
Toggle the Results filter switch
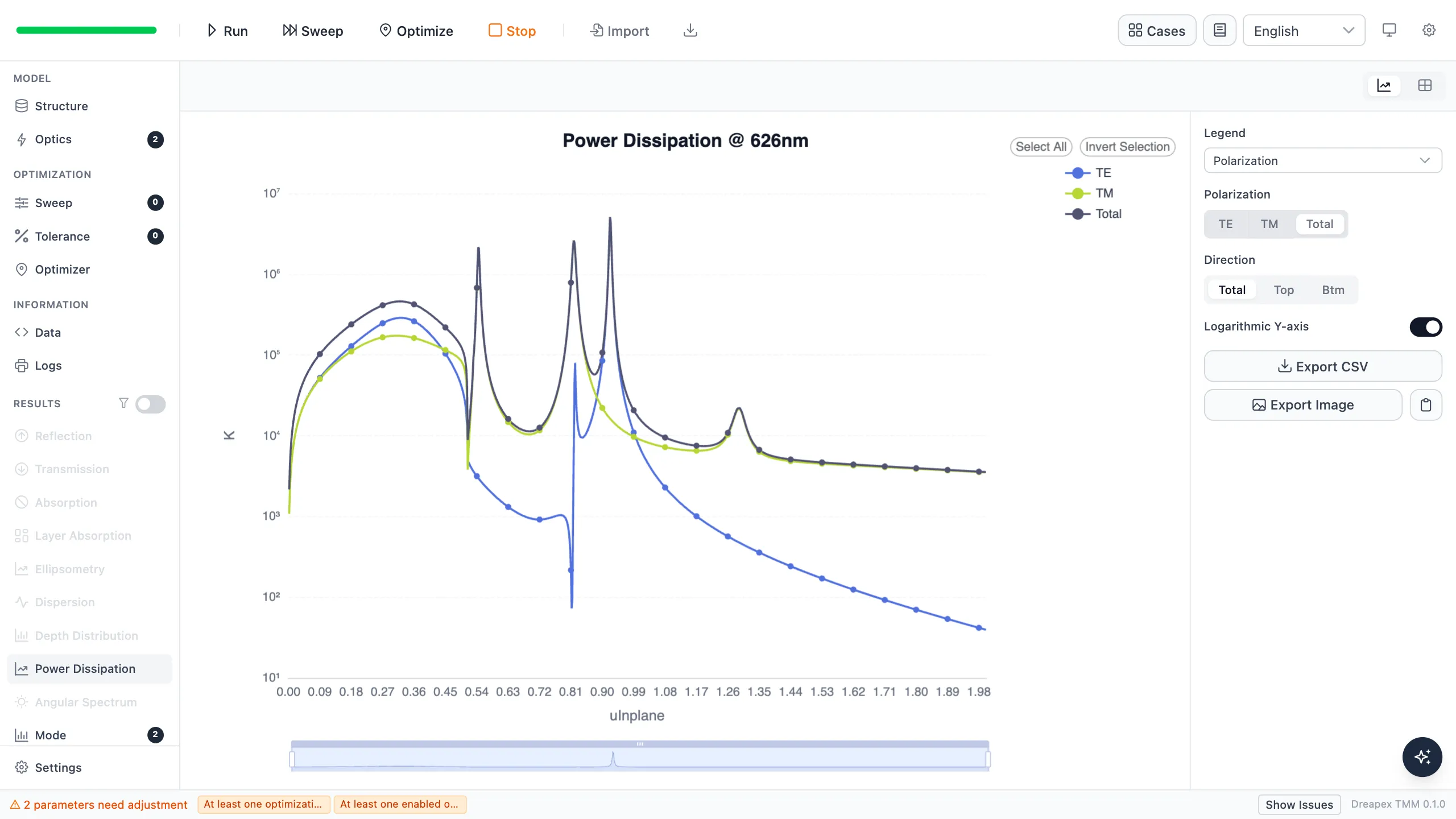(x=150, y=404)
